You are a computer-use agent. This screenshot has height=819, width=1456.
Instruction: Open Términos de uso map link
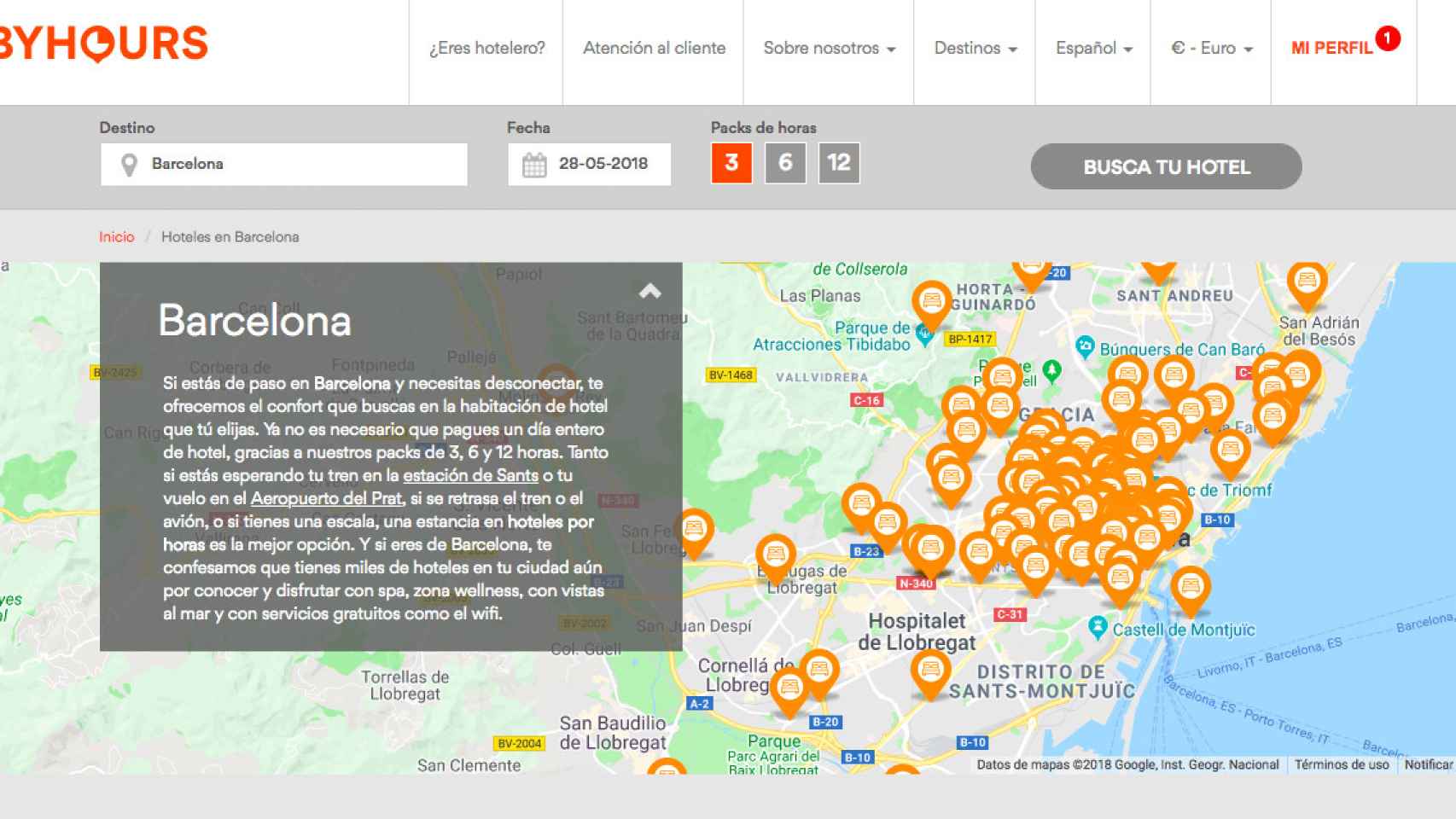(x=1342, y=764)
